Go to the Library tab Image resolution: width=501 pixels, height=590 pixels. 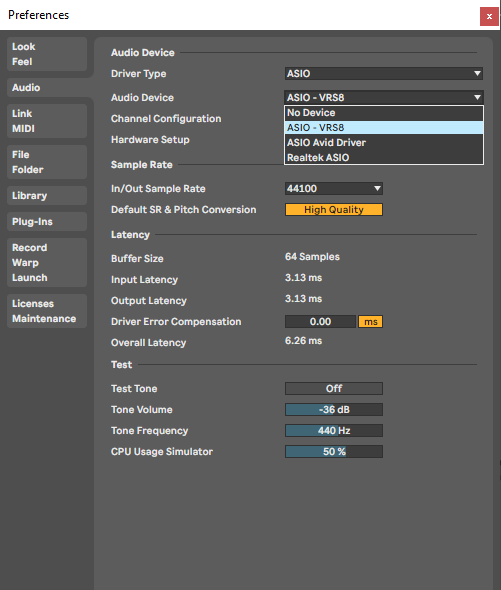click(x=47, y=196)
